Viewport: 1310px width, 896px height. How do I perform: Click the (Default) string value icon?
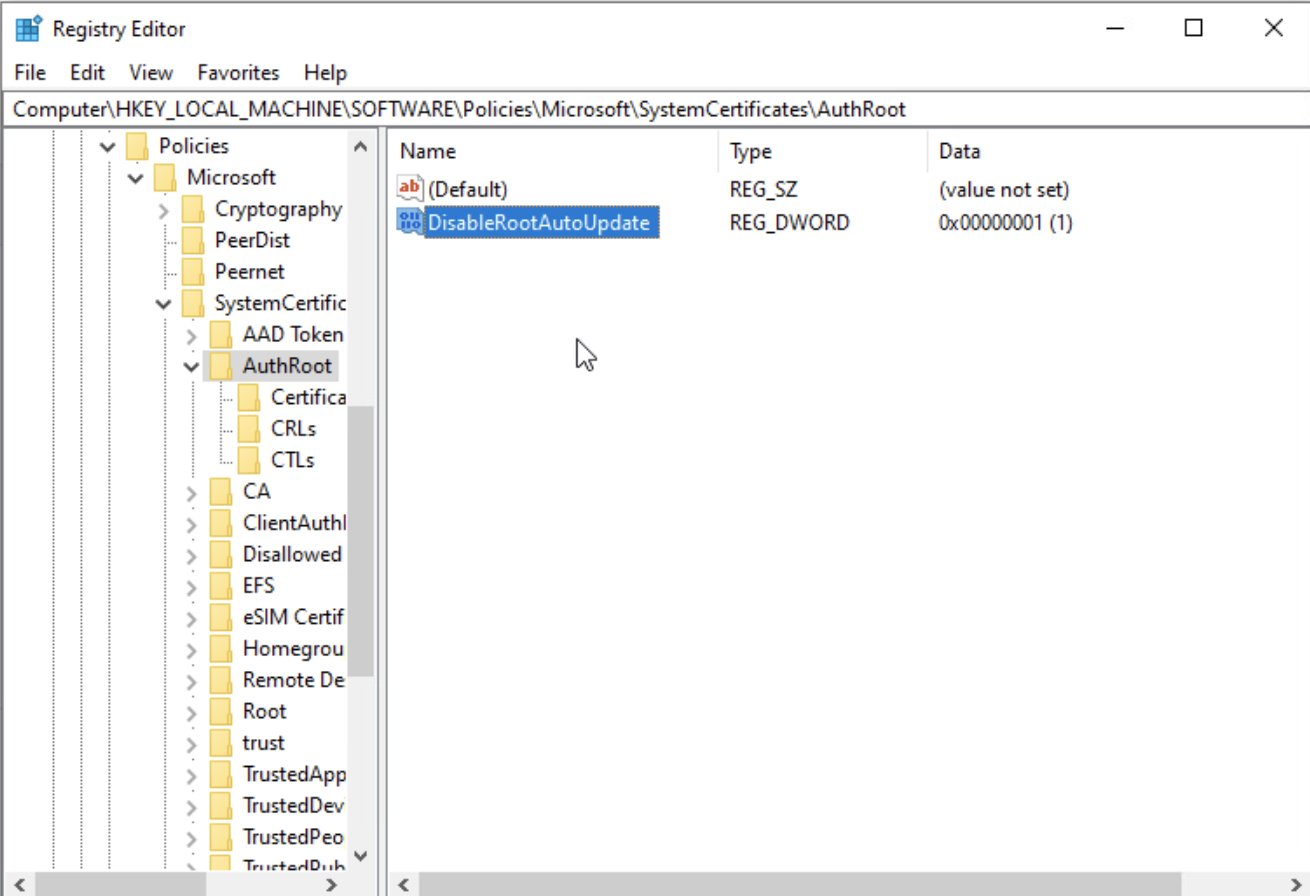tap(410, 189)
